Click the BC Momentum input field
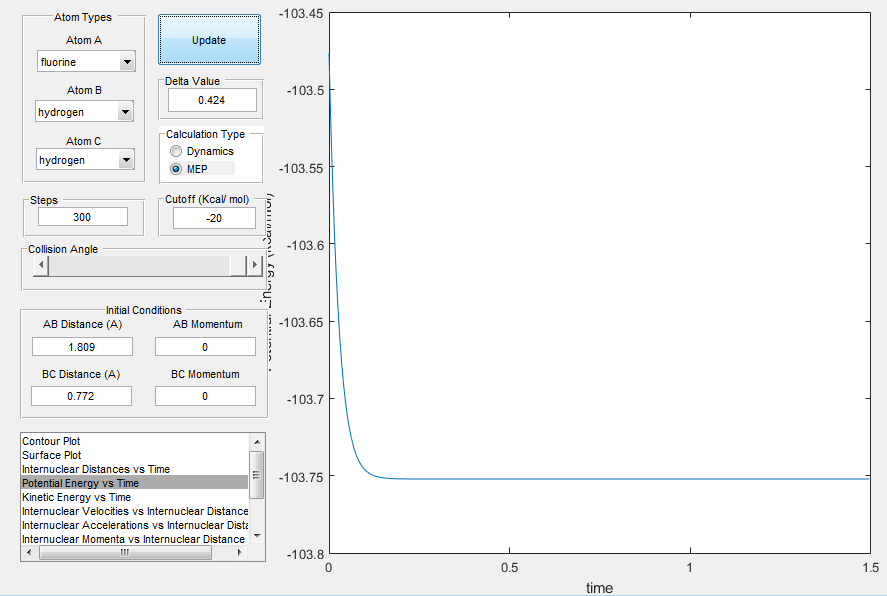 click(x=205, y=396)
